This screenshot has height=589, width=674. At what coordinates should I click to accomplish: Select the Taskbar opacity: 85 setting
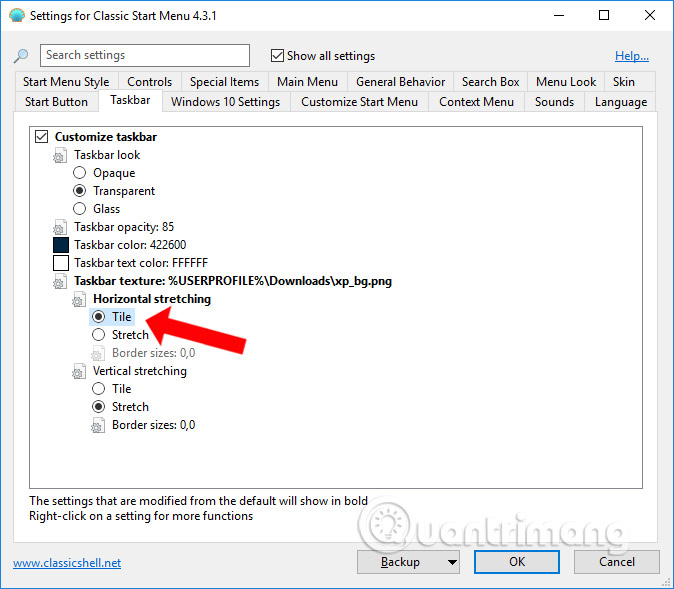click(124, 227)
